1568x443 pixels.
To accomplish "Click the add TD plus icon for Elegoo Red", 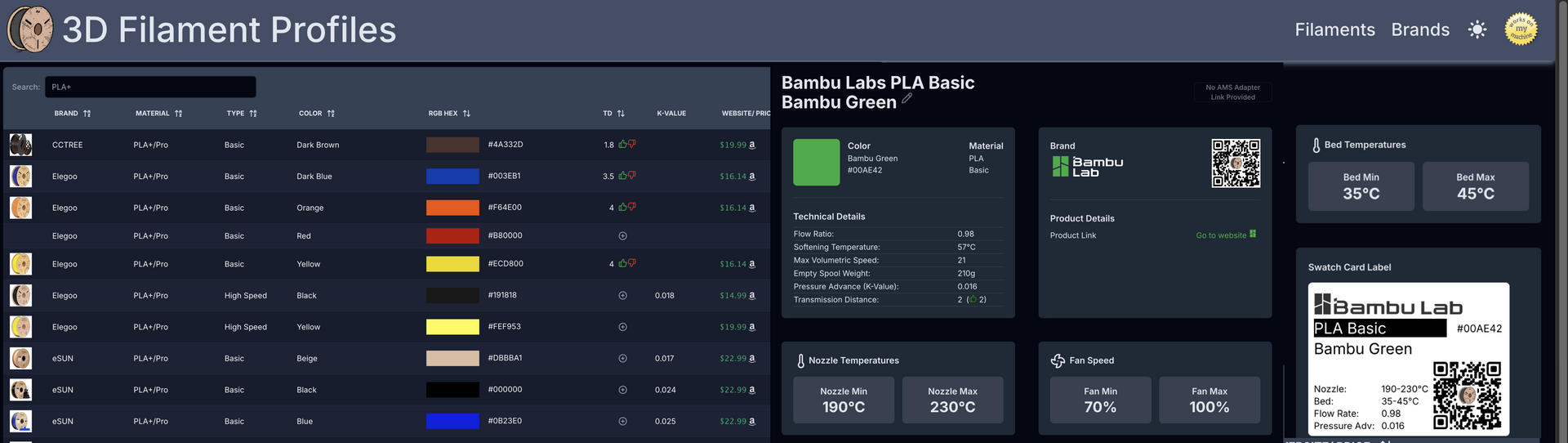I will [622, 236].
